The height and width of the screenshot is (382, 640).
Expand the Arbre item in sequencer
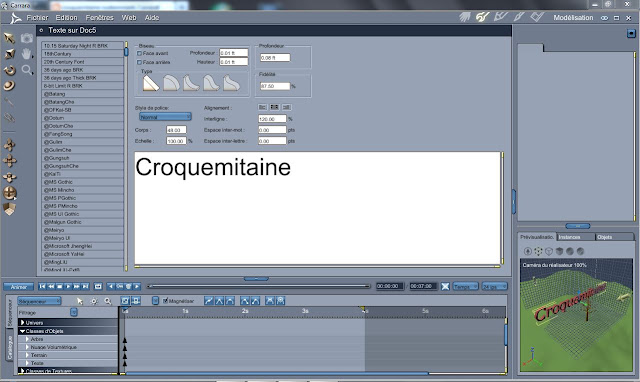27,339
